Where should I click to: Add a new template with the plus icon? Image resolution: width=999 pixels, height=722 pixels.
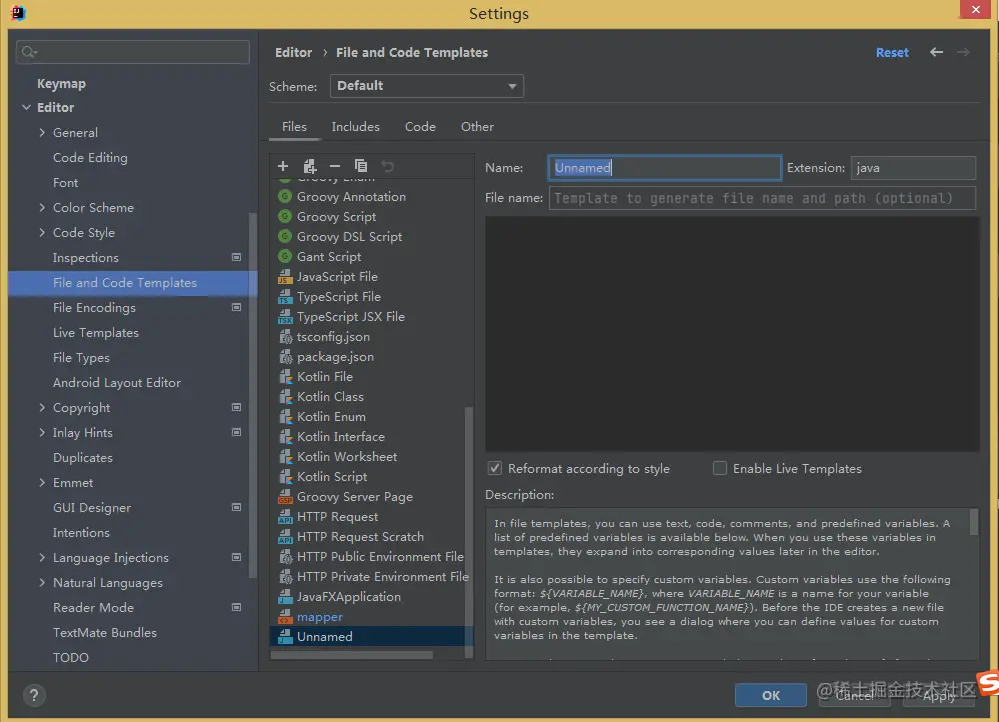pos(283,166)
